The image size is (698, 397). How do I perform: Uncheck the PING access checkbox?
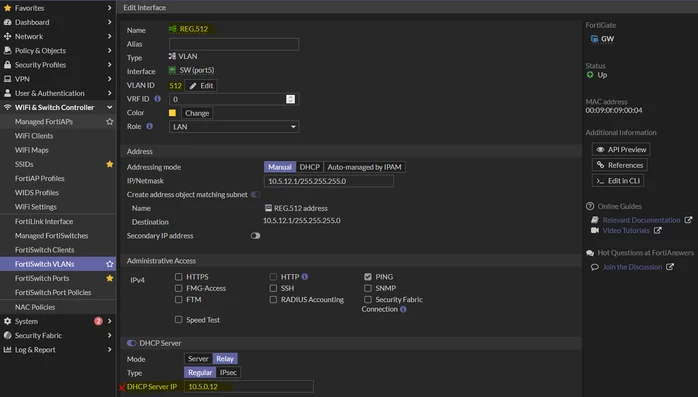coord(368,277)
